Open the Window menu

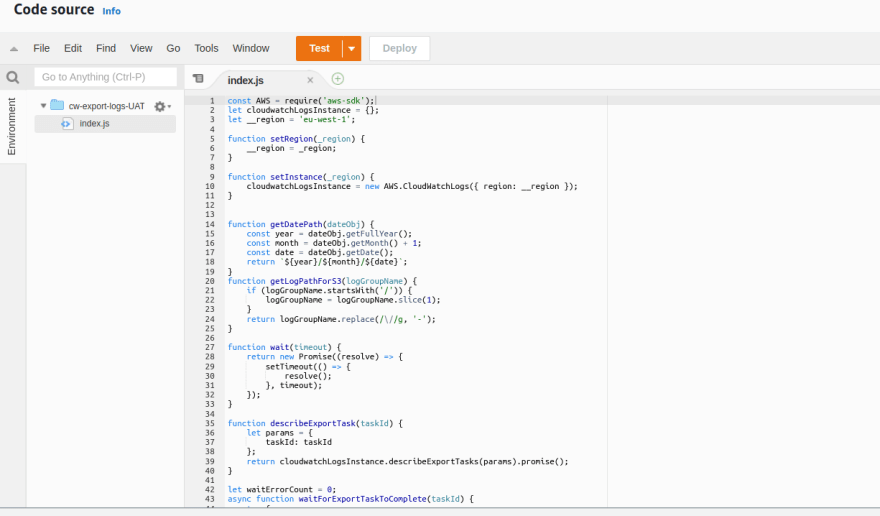[x=251, y=48]
